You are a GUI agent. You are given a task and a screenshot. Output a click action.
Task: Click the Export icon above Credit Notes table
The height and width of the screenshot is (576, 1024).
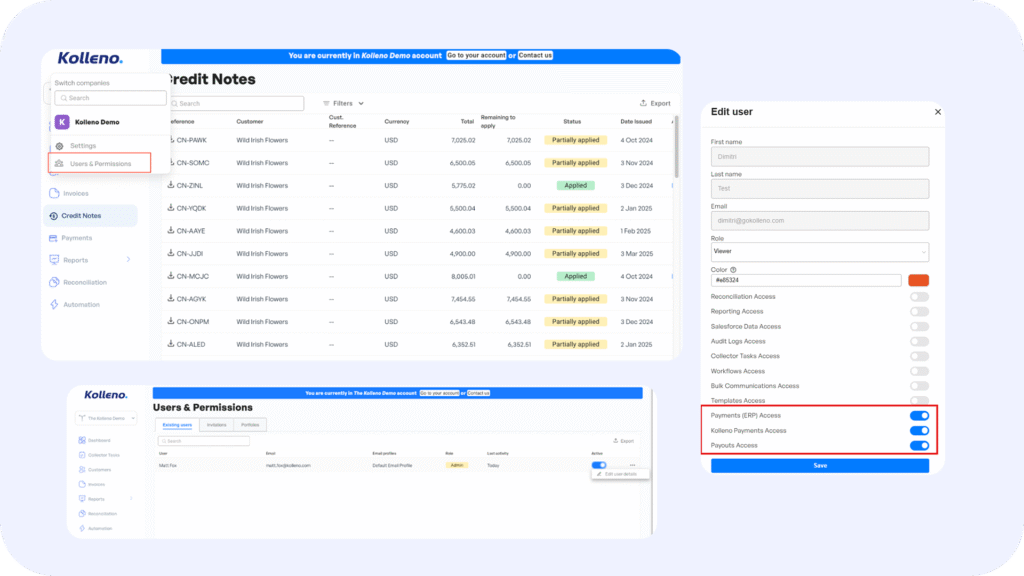(x=643, y=103)
